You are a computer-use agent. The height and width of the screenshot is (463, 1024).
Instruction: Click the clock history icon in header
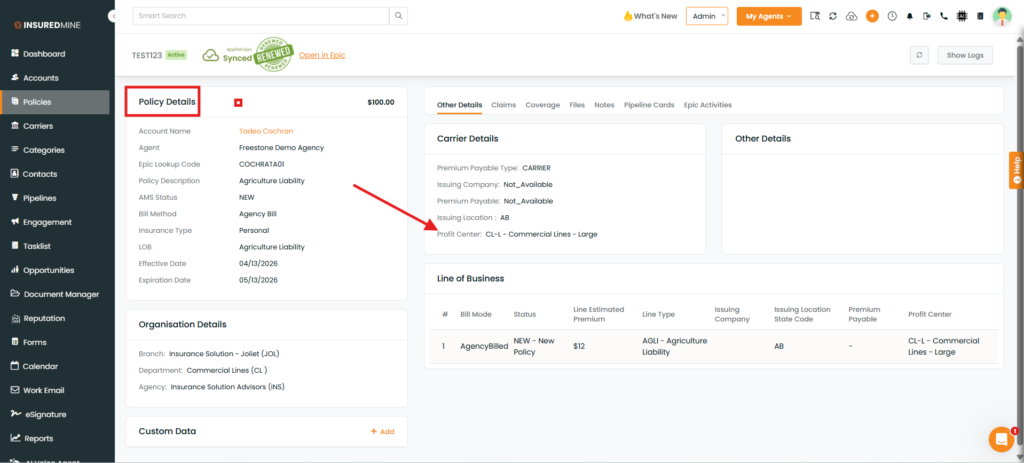pos(890,16)
